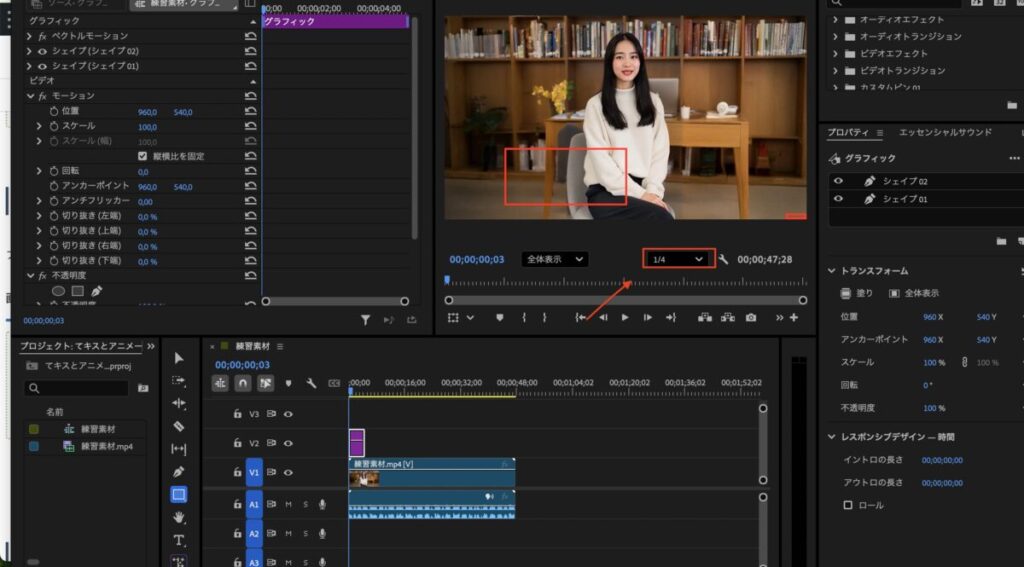Image resolution: width=1024 pixels, height=567 pixels.
Task: Hide シェイプ 02 layer in Properties panel
Action: click(839, 181)
